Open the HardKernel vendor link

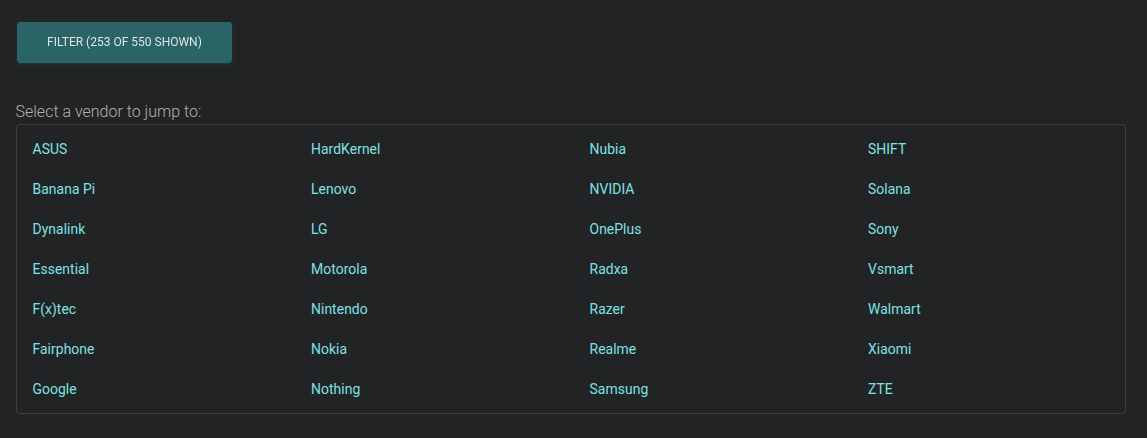coord(345,149)
